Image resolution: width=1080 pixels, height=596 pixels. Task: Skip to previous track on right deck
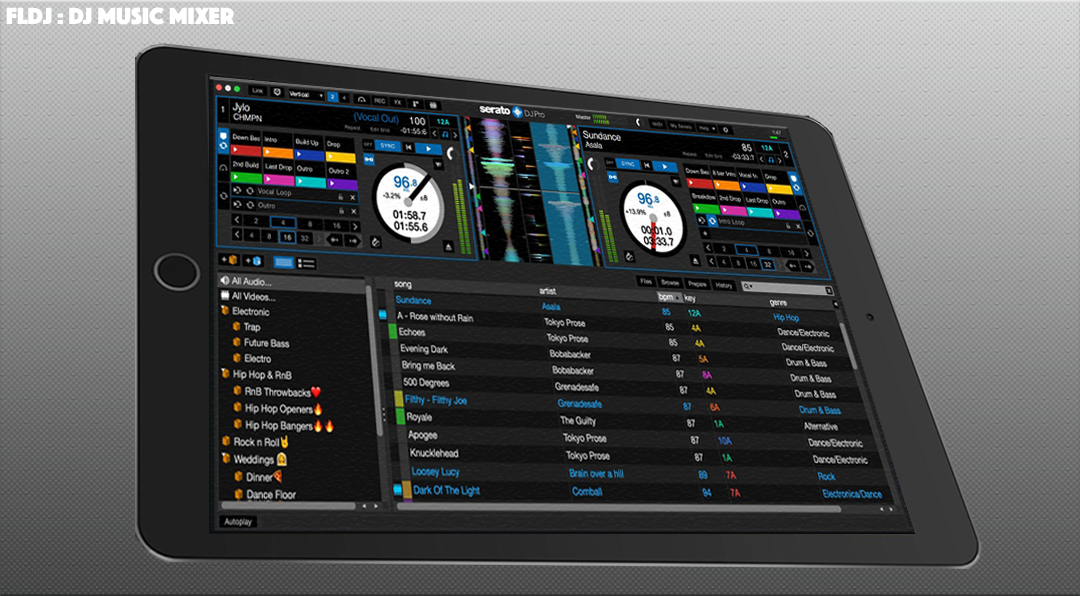coord(647,165)
